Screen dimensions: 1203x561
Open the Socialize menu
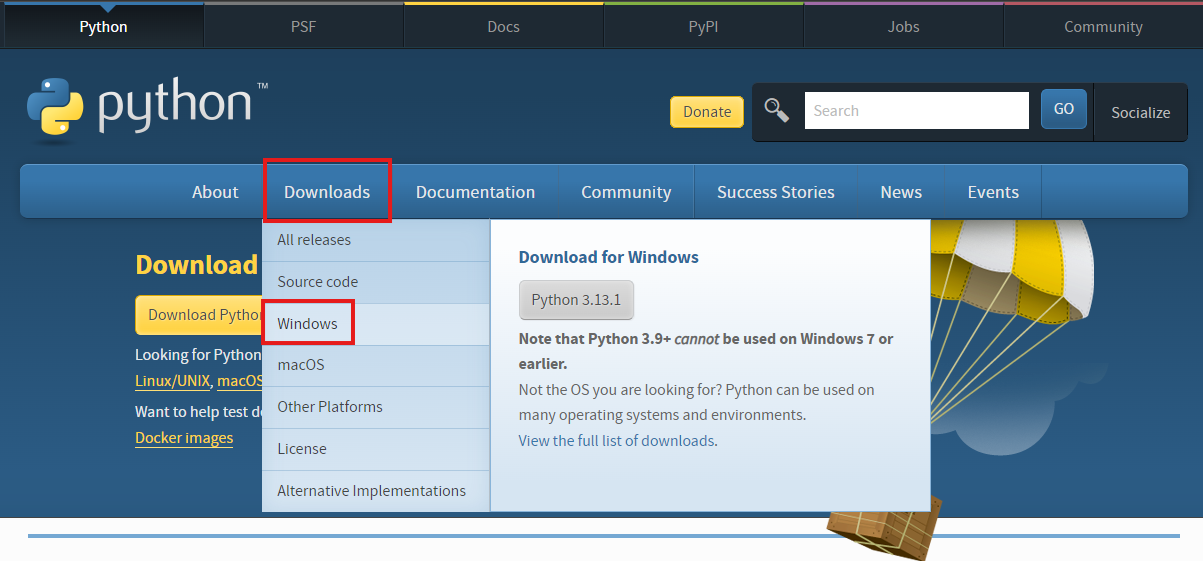[x=1141, y=112]
